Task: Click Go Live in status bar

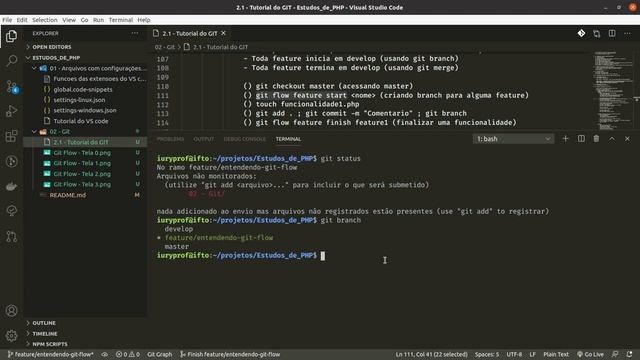Action: pos(590,354)
